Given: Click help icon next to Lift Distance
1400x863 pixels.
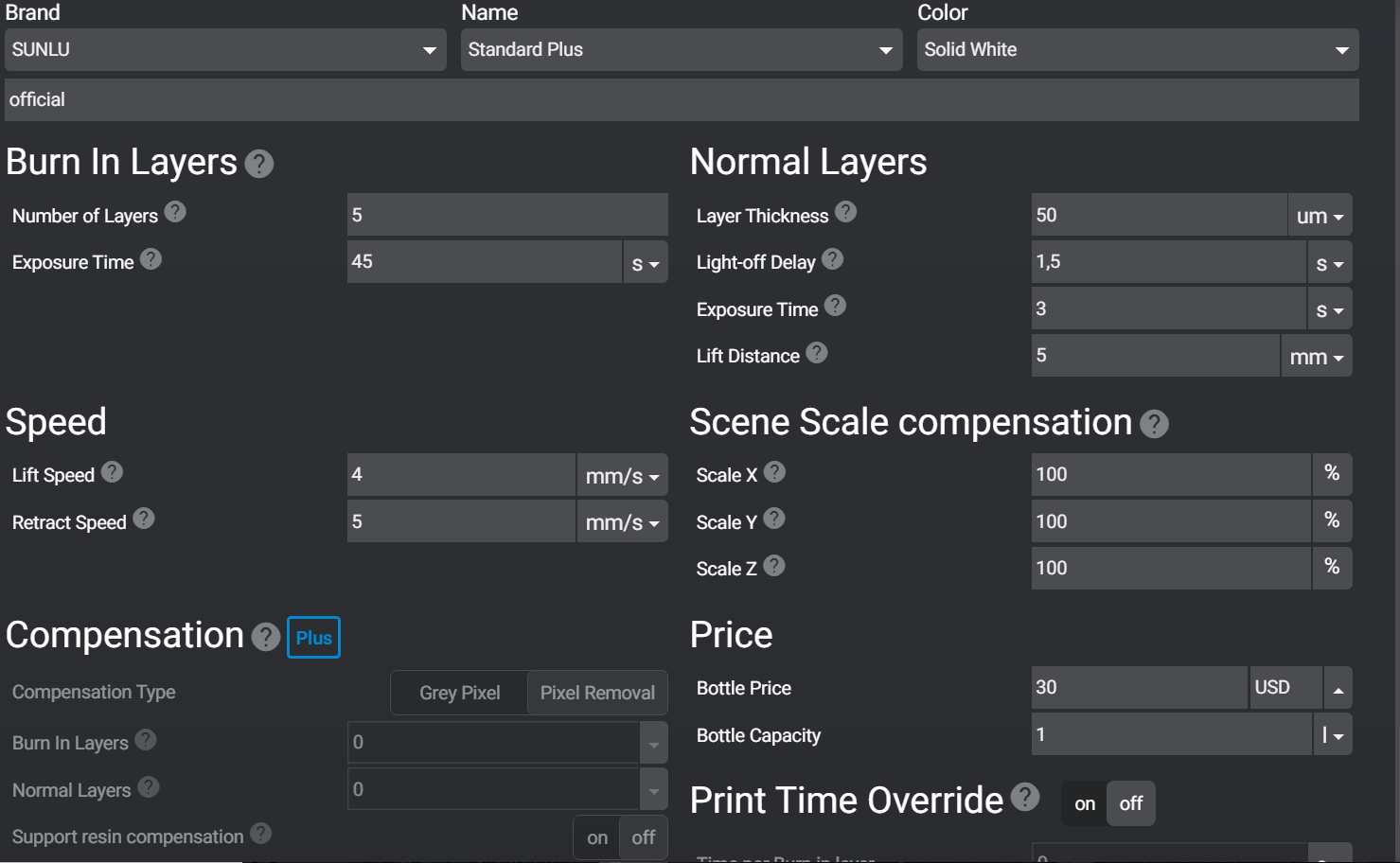Looking at the screenshot, I should [817, 353].
